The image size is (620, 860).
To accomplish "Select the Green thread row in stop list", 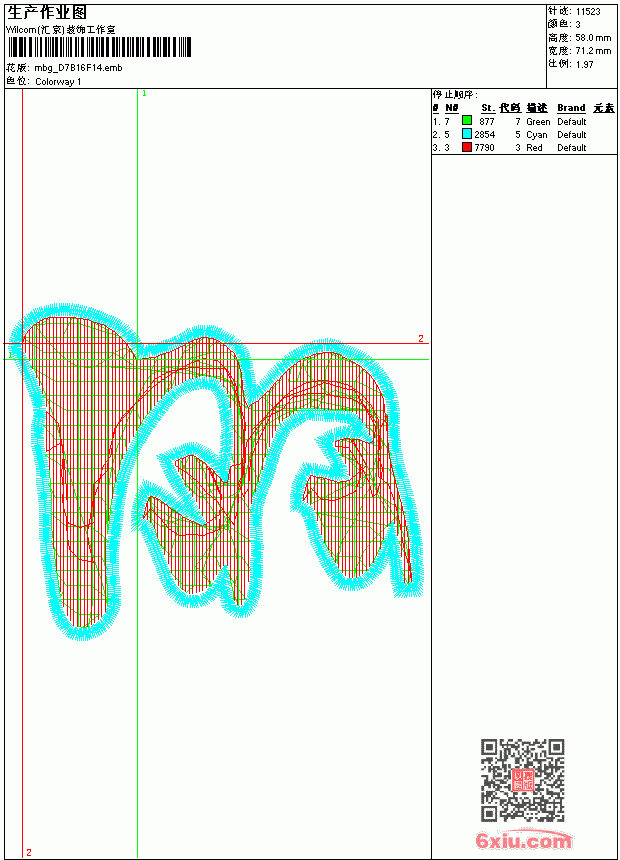I will pyautogui.click(x=524, y=121).
